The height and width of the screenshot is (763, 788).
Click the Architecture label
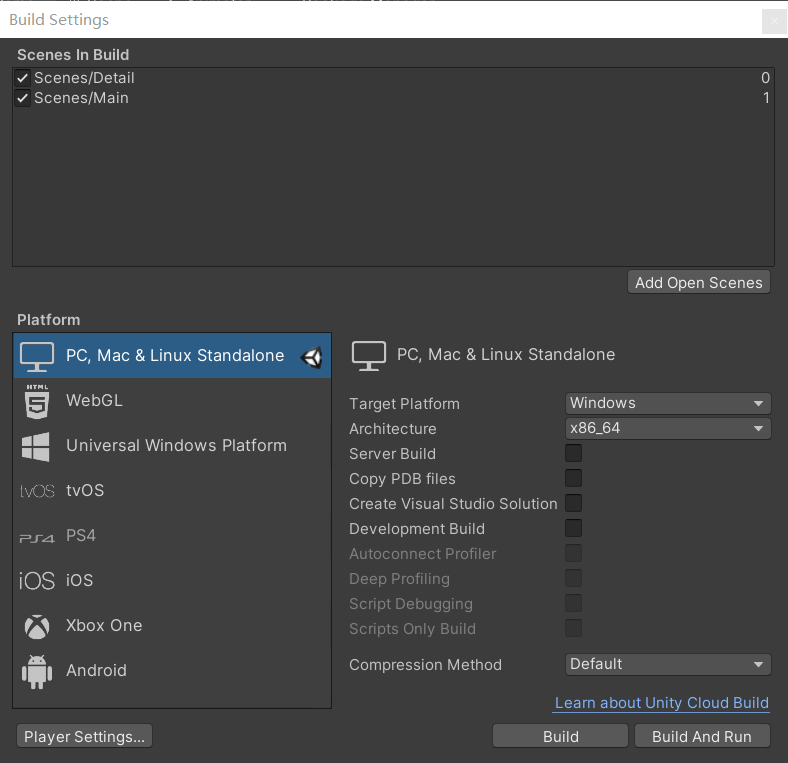pyautogui.click(x=392, y=429)
